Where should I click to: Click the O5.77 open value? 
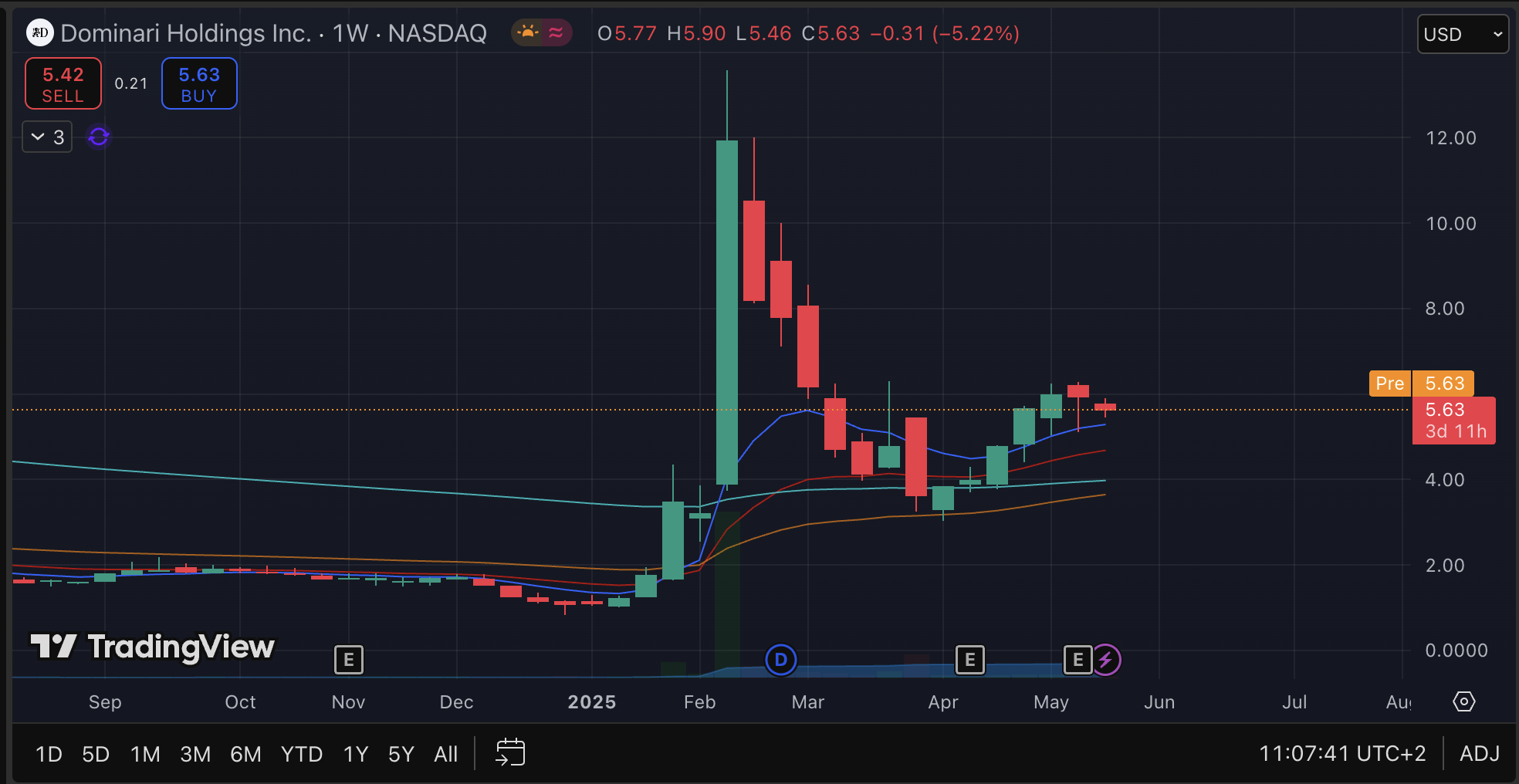(627, 33)
